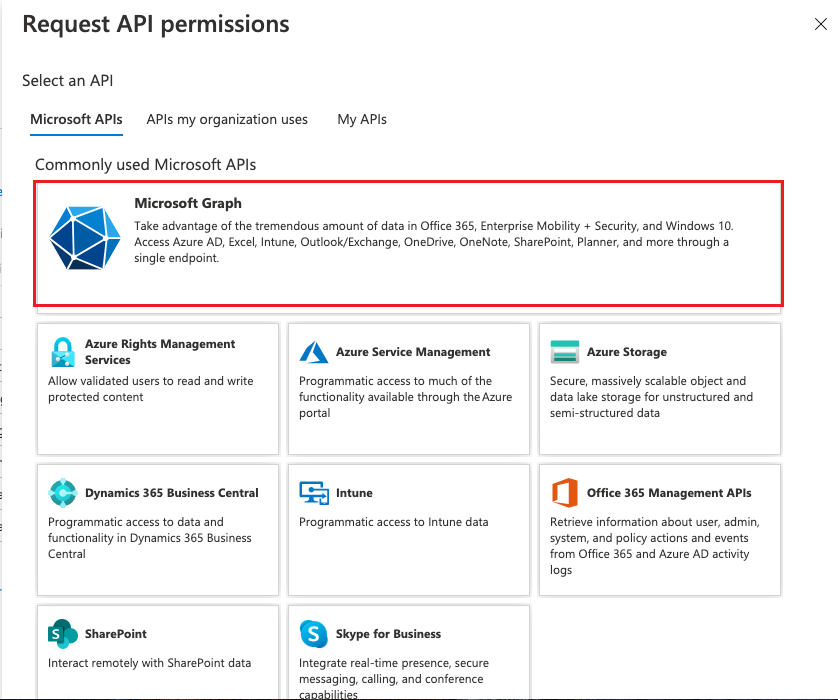Click the Office 365 Management APIs icon
838x700 pixels.
tap(565, 493)
